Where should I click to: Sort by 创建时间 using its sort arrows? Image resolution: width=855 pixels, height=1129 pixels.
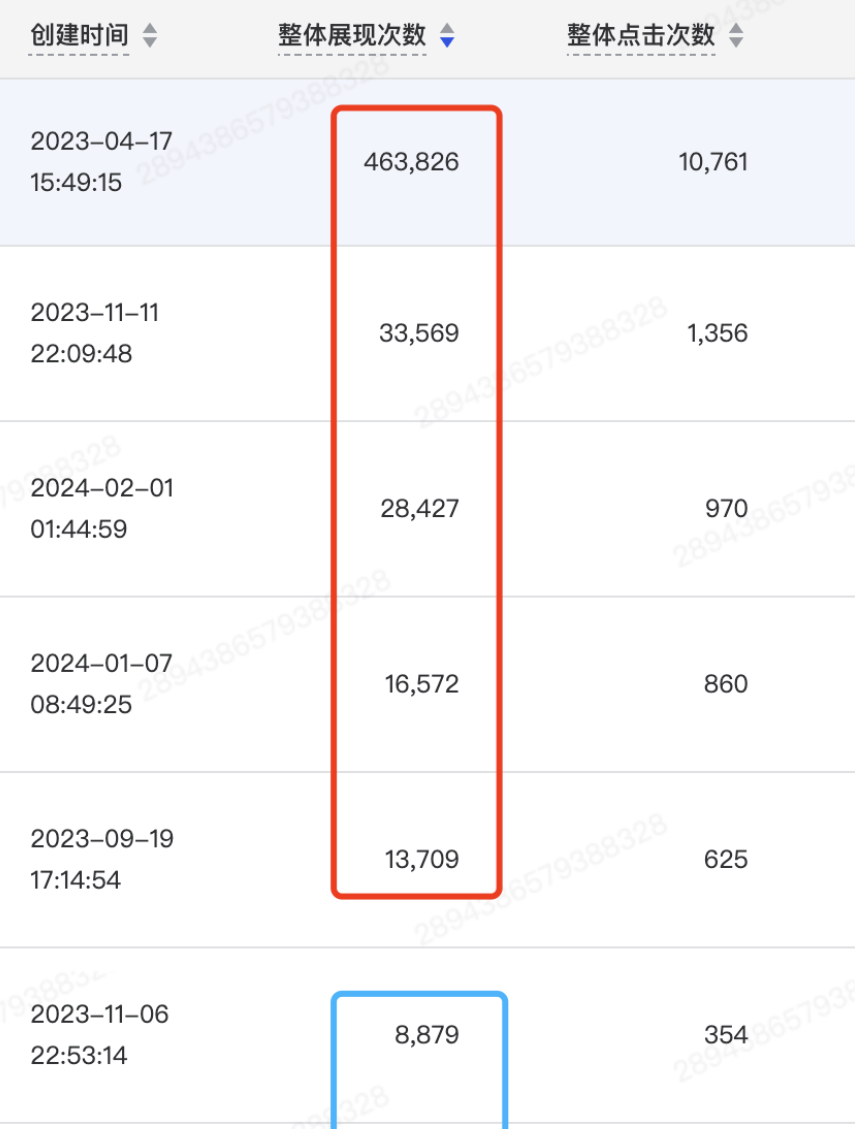150,37
